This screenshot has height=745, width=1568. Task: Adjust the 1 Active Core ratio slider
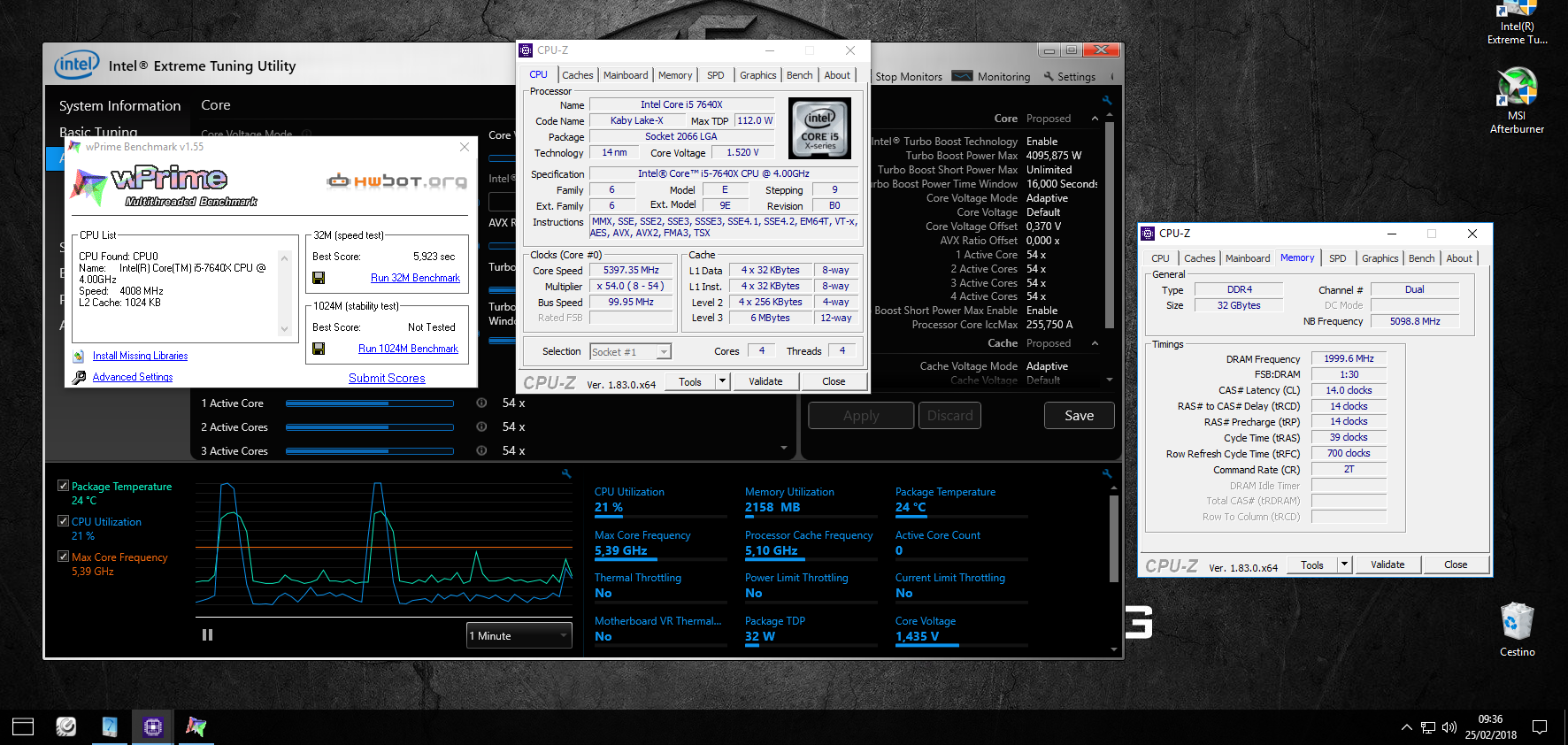pyautogui.click(x=370, y=403)
